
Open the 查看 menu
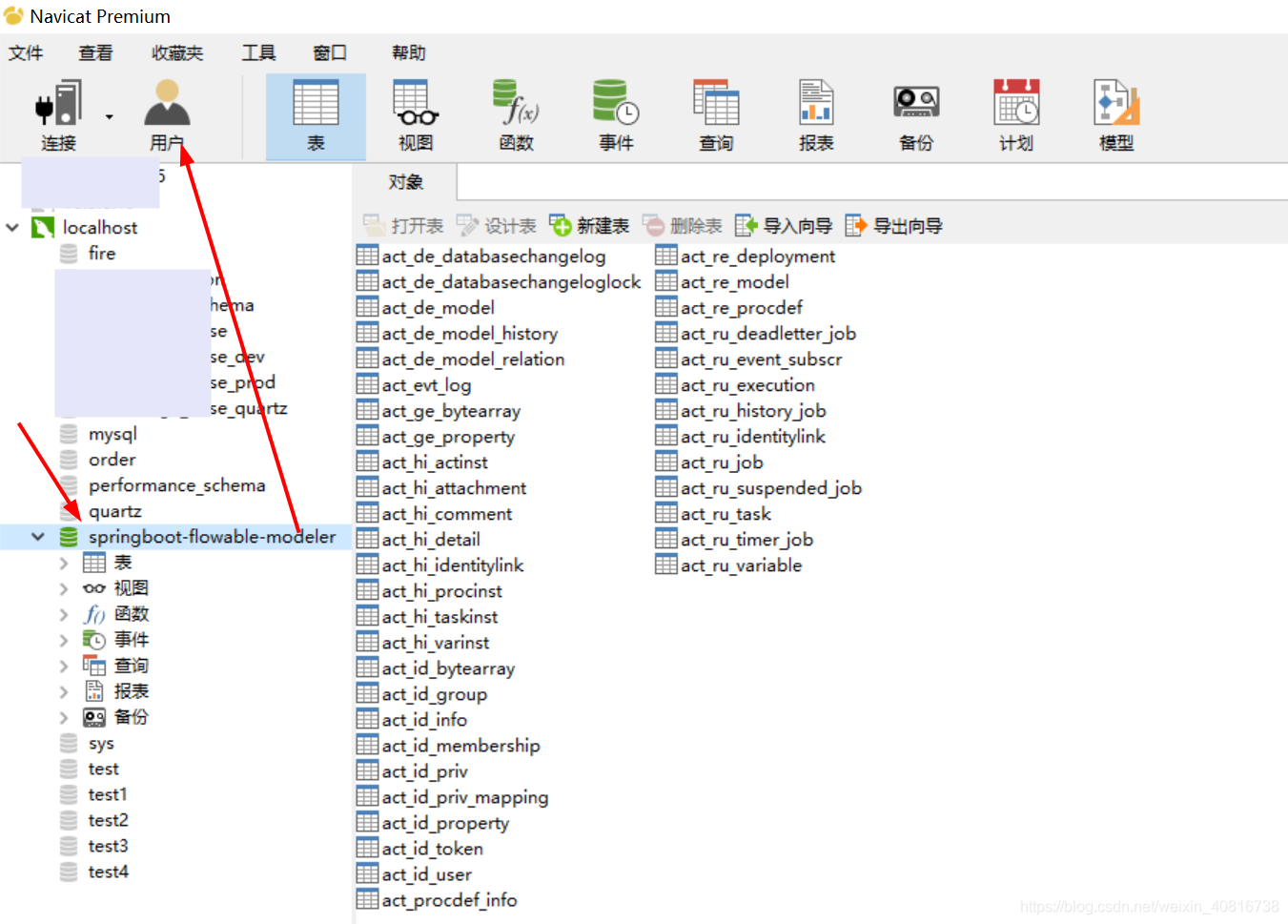[x=95, y=53]
